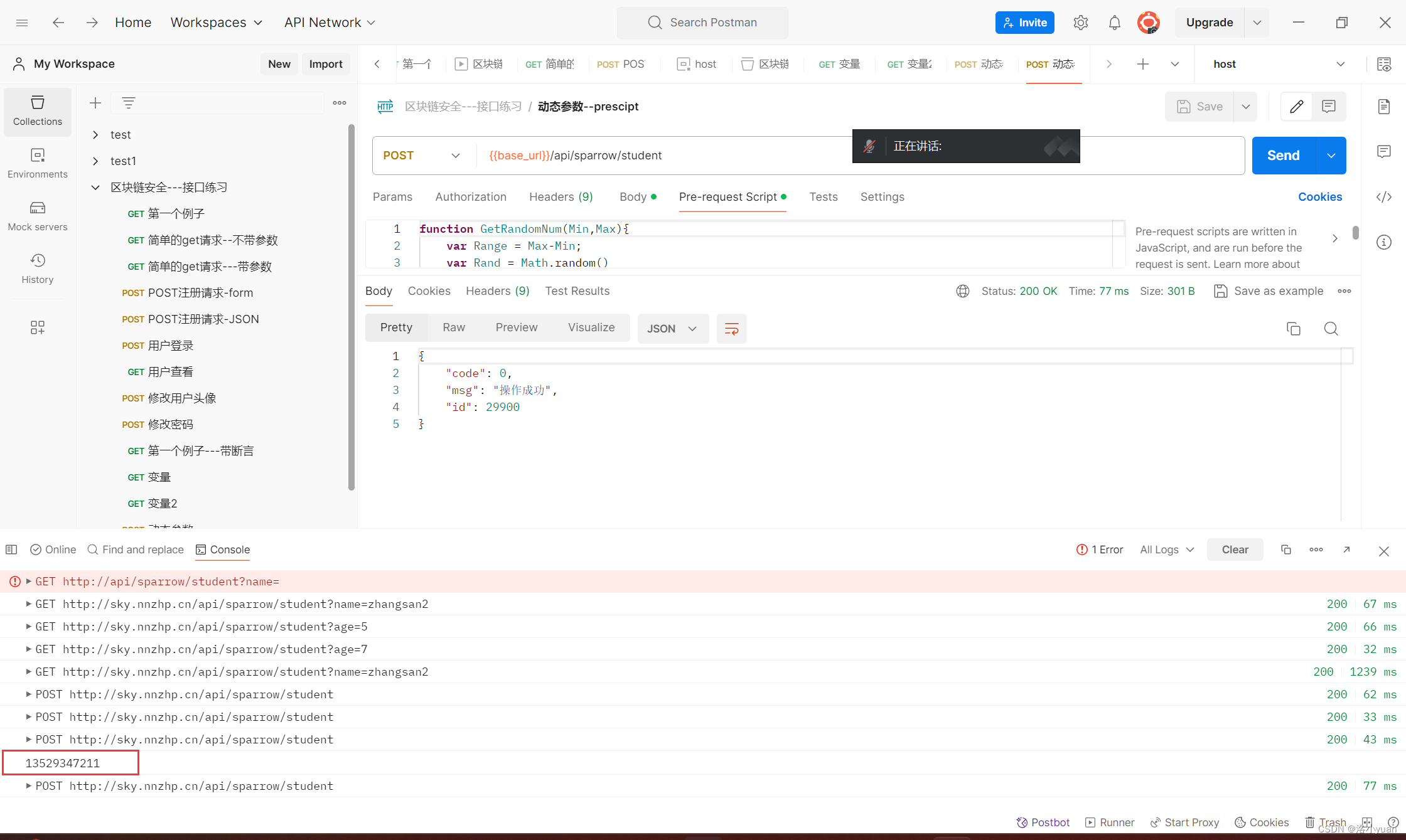Expand the test1 collection
Screen dimensions: 1406x840
[95, 161]
